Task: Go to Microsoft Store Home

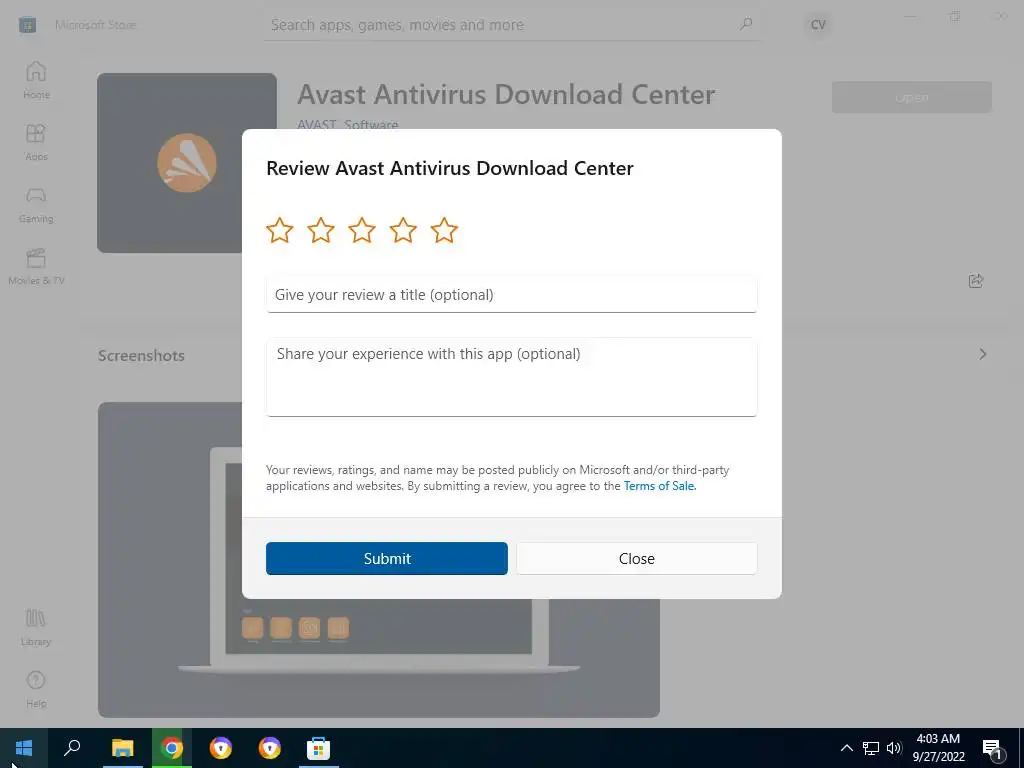Action: pyautogui.click(x=36, y=80)
